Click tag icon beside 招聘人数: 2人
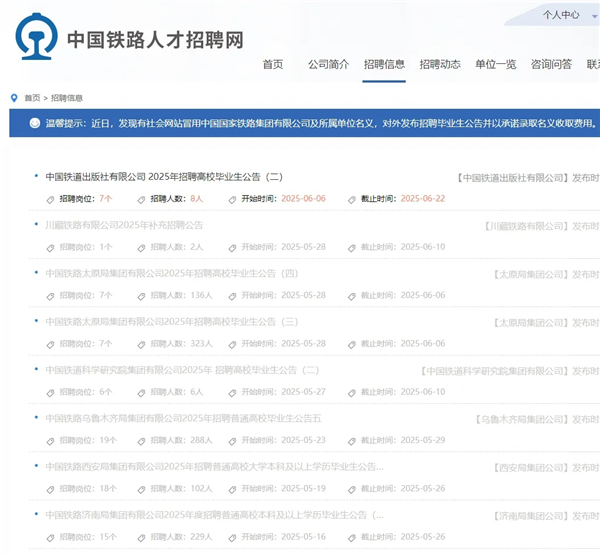 point(142,248)
